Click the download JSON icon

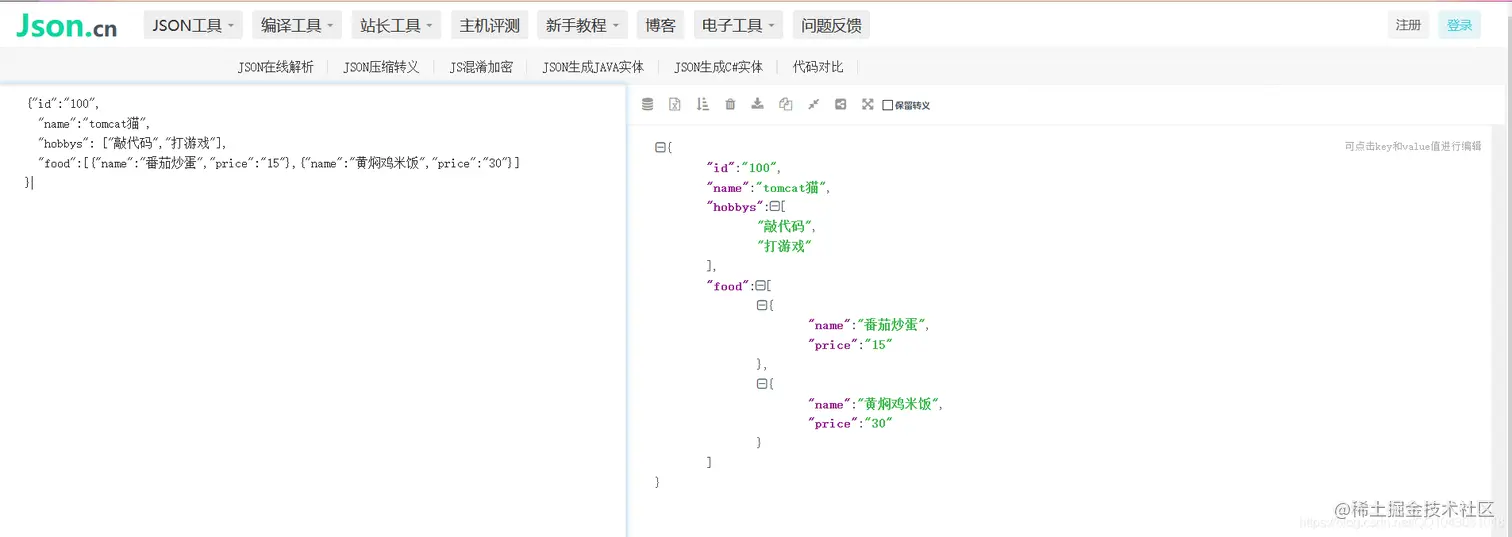(757, 104)
